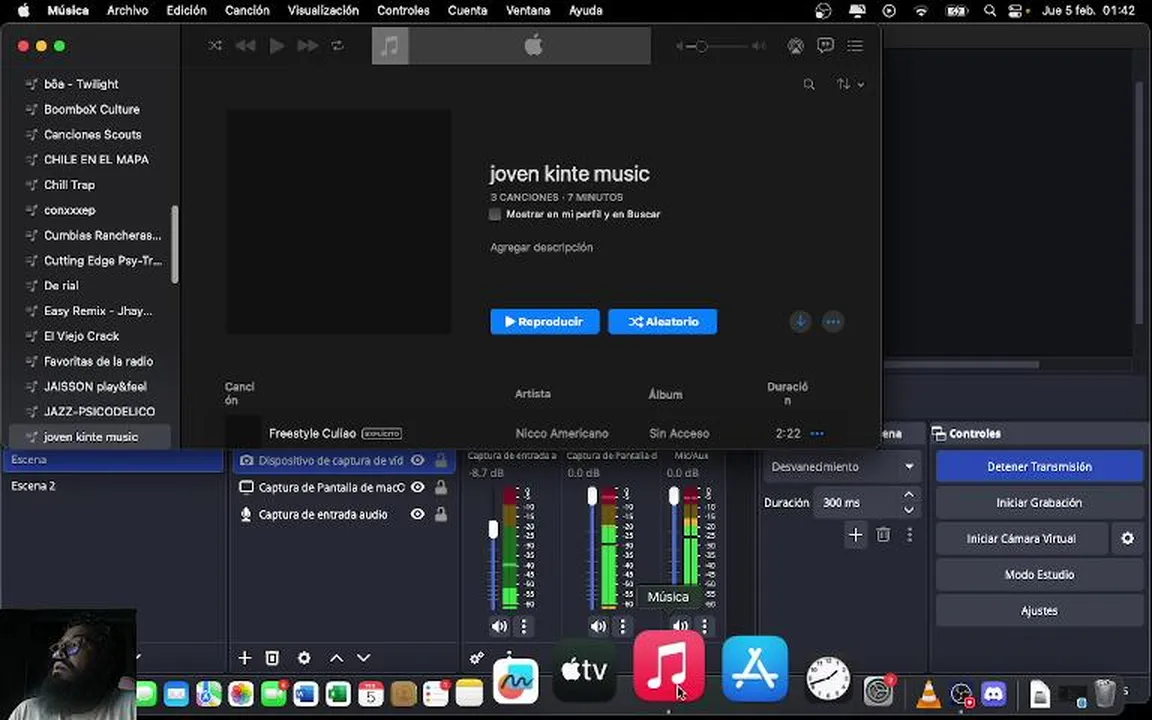
Task: Open the Desvanecimiento transition dropdown
Action: click(842, 467)
